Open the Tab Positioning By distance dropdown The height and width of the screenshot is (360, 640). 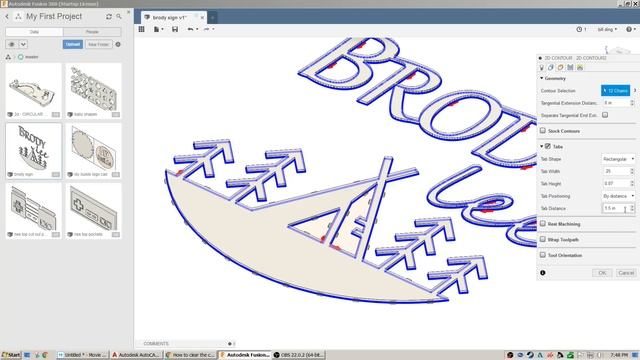pos(618,196)
